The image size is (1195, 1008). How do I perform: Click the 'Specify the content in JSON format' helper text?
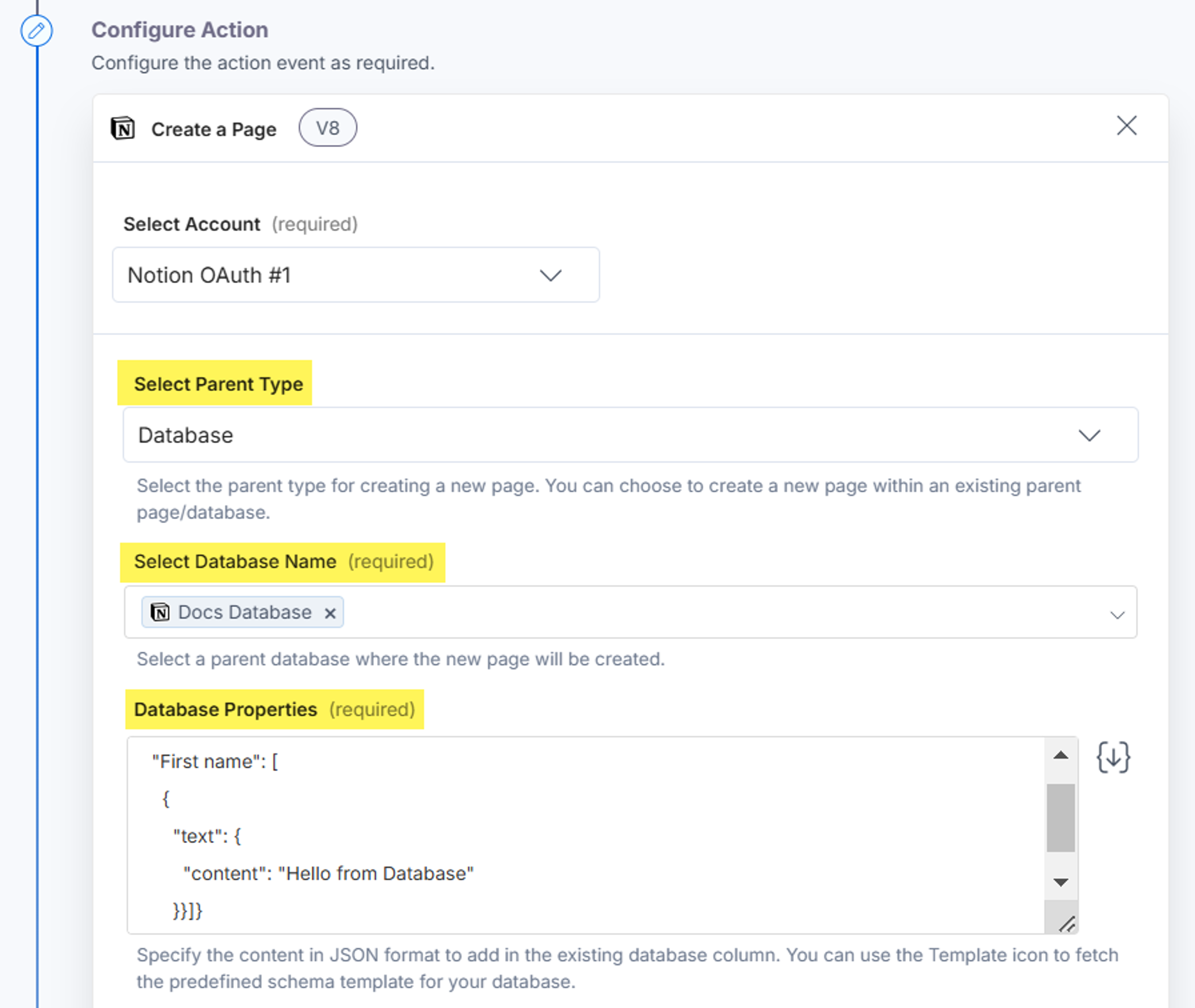pos(627,968)
